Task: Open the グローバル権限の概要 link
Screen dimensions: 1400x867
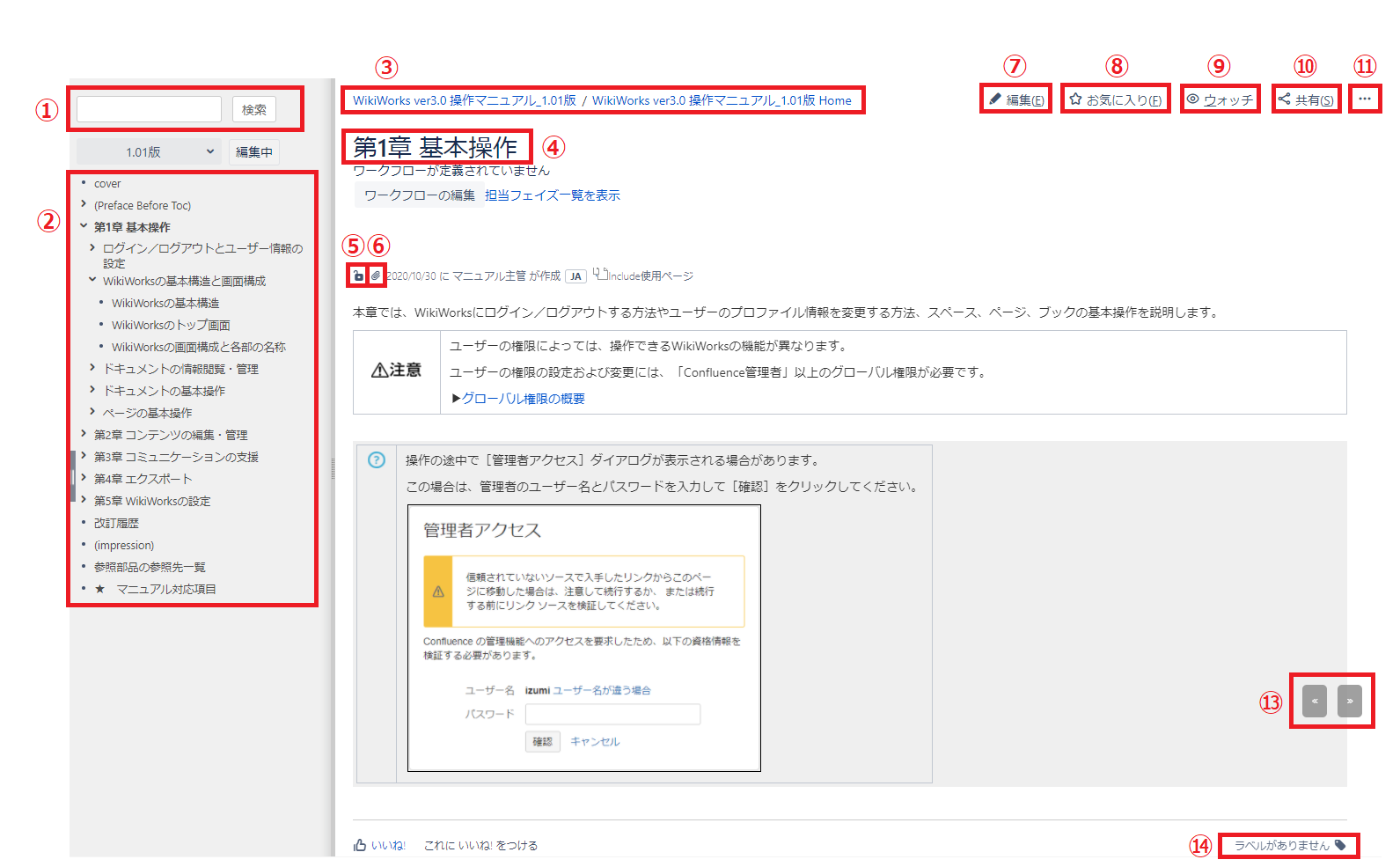Action: 523,399
